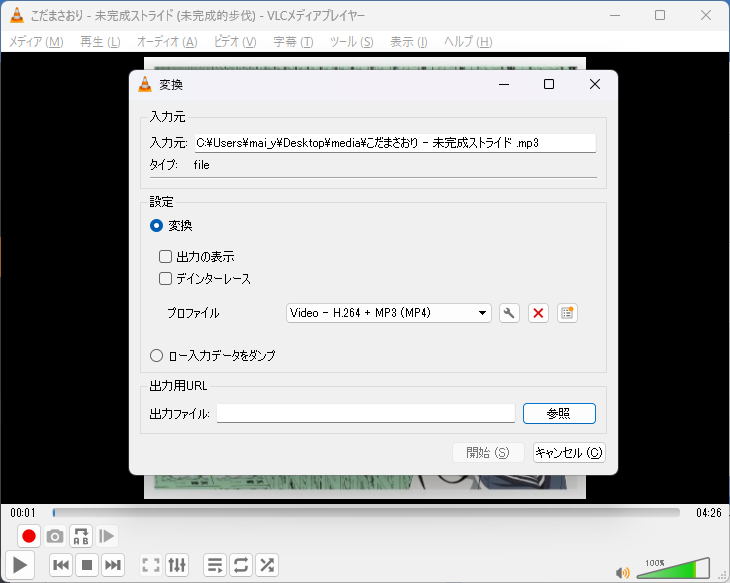This screenshot has height=583, width=730.
Task: Click the 開始 button
Action: point(488,453)
